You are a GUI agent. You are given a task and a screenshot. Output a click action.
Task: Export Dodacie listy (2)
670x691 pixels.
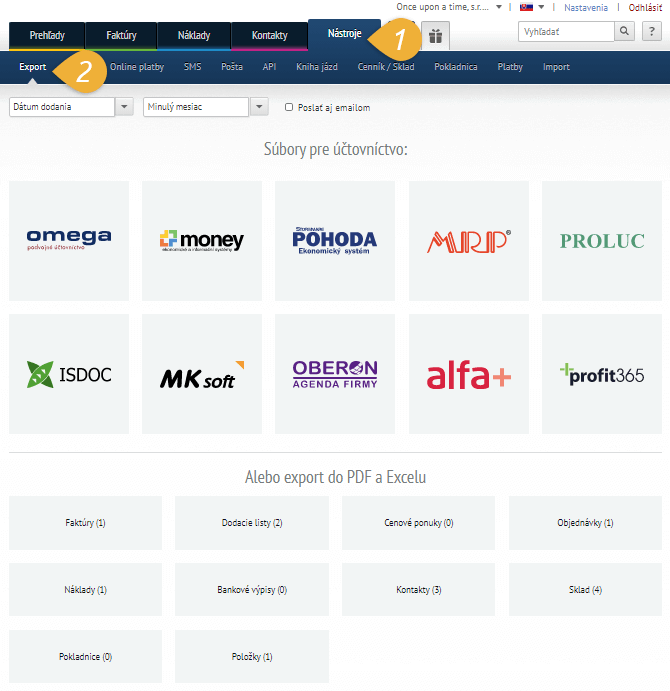(252, 523)
